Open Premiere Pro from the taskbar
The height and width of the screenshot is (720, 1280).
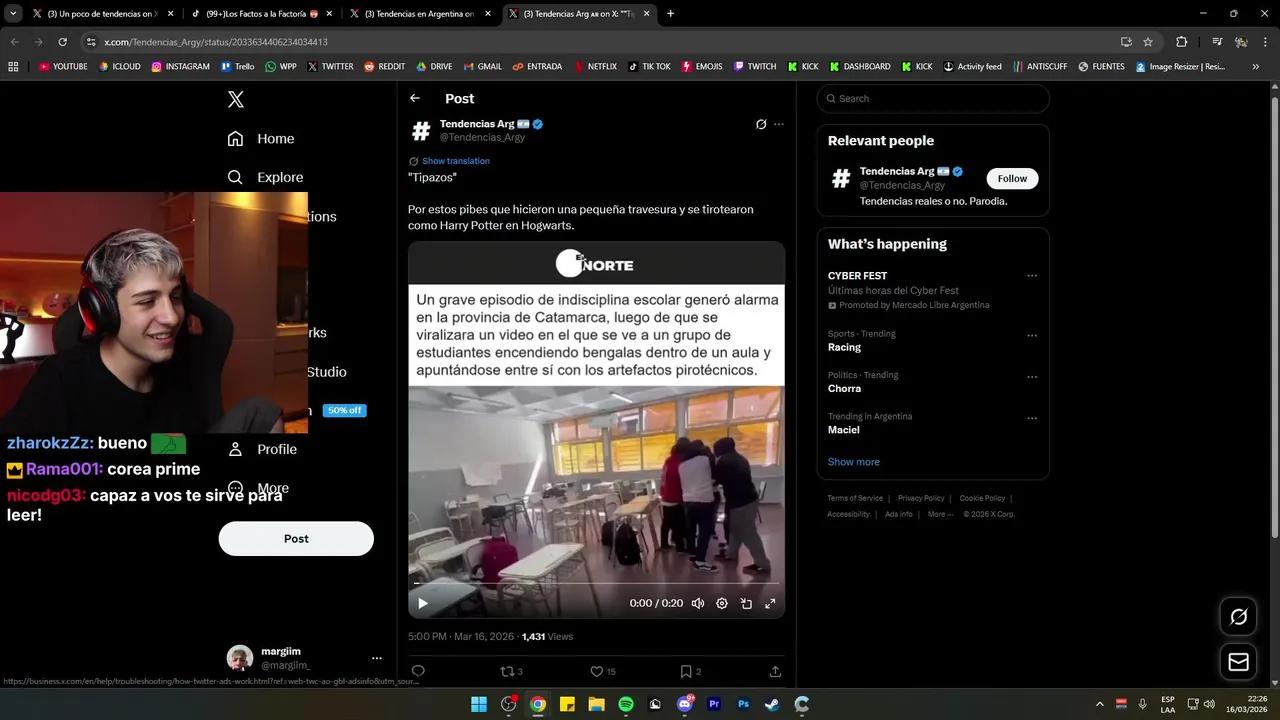pos(714,704)
